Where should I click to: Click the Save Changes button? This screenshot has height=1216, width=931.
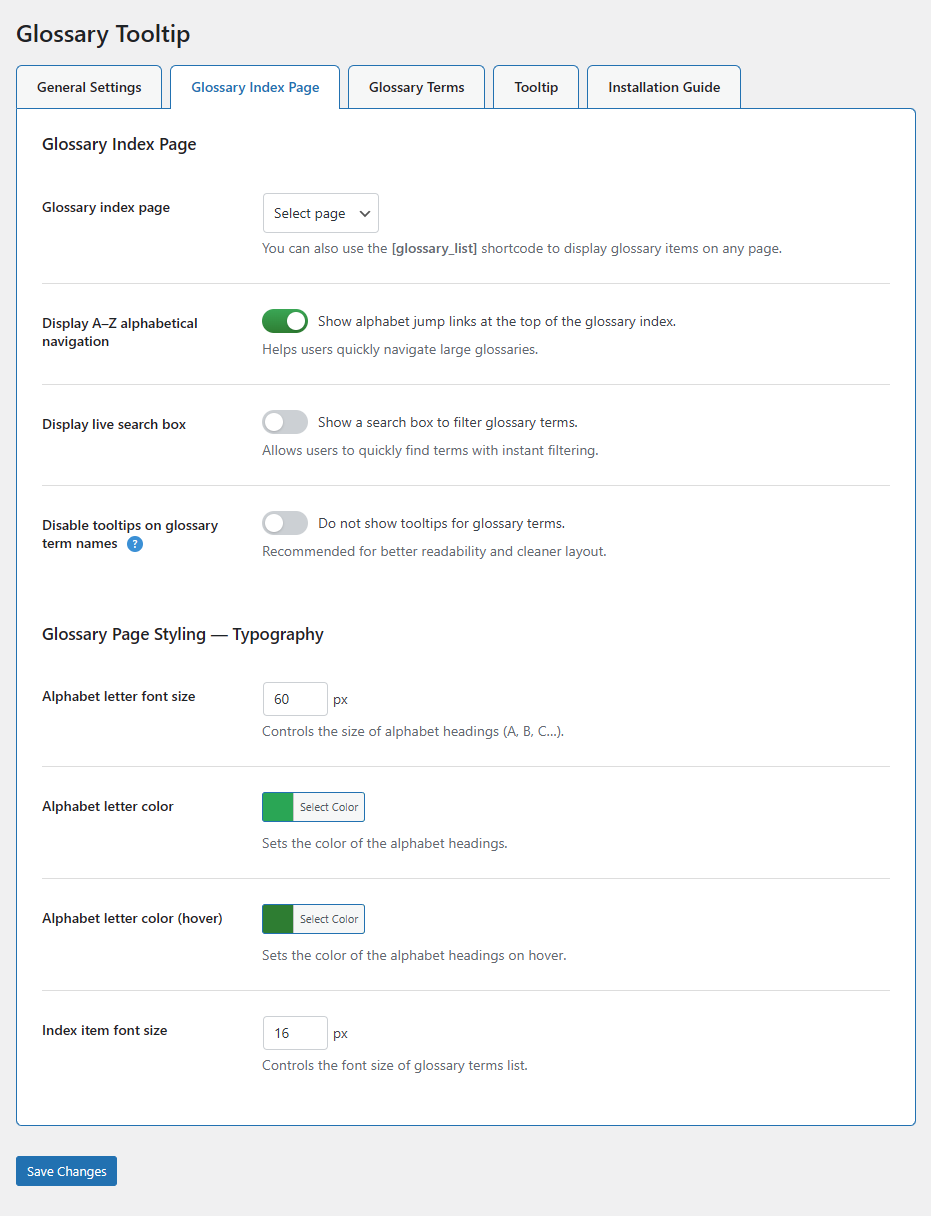click(x=66, y=1171)
